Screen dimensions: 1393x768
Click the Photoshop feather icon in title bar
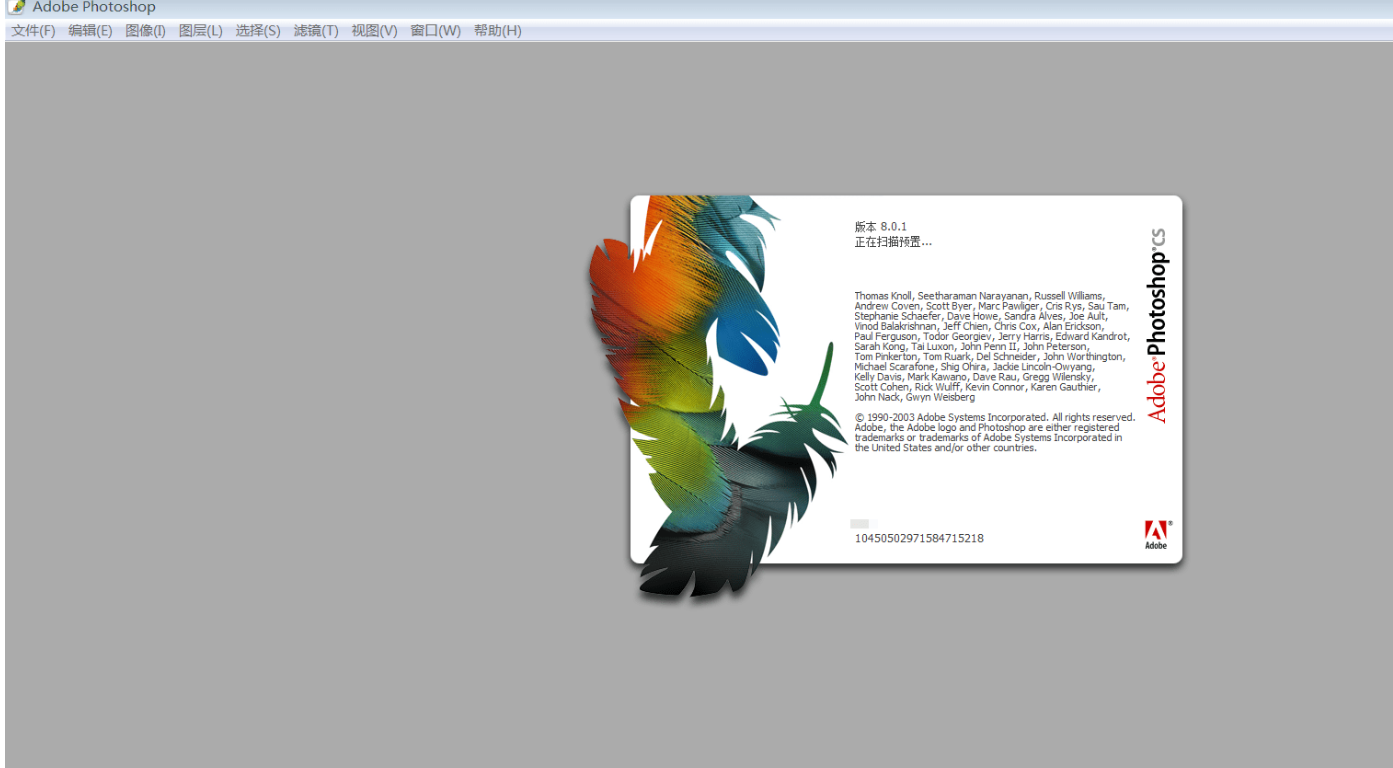pos(17,7)
